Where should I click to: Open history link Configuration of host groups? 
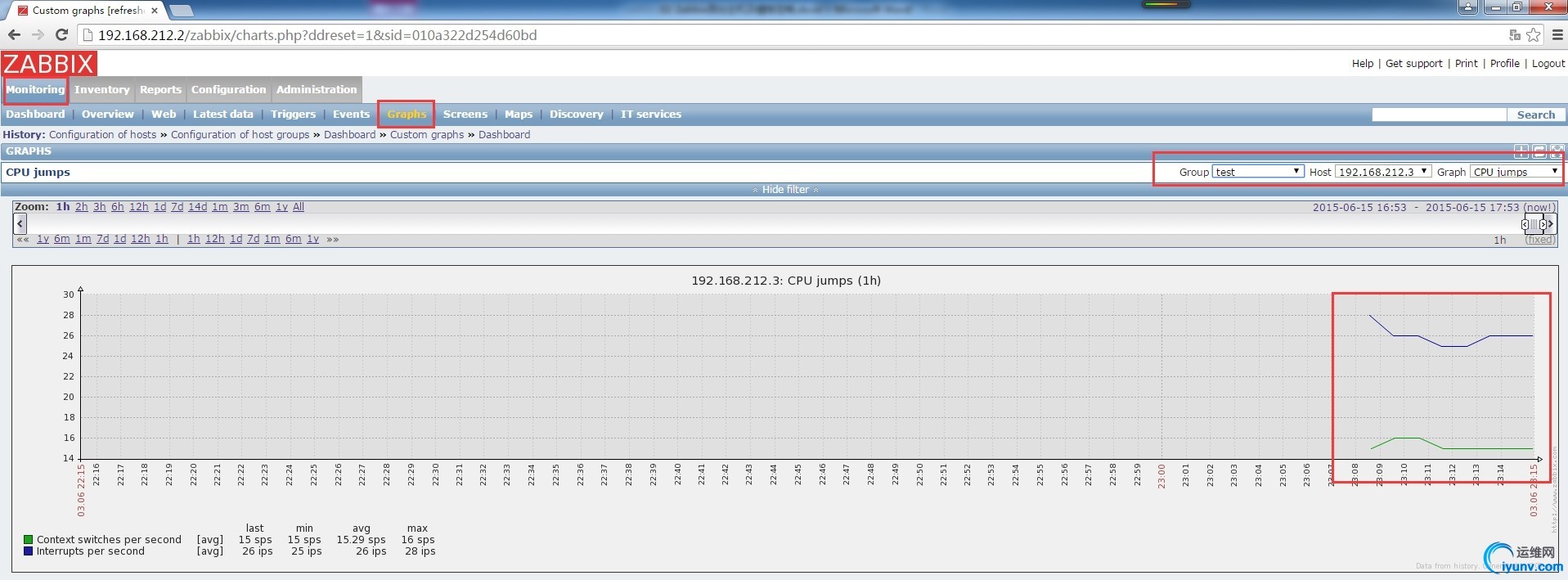240,135
